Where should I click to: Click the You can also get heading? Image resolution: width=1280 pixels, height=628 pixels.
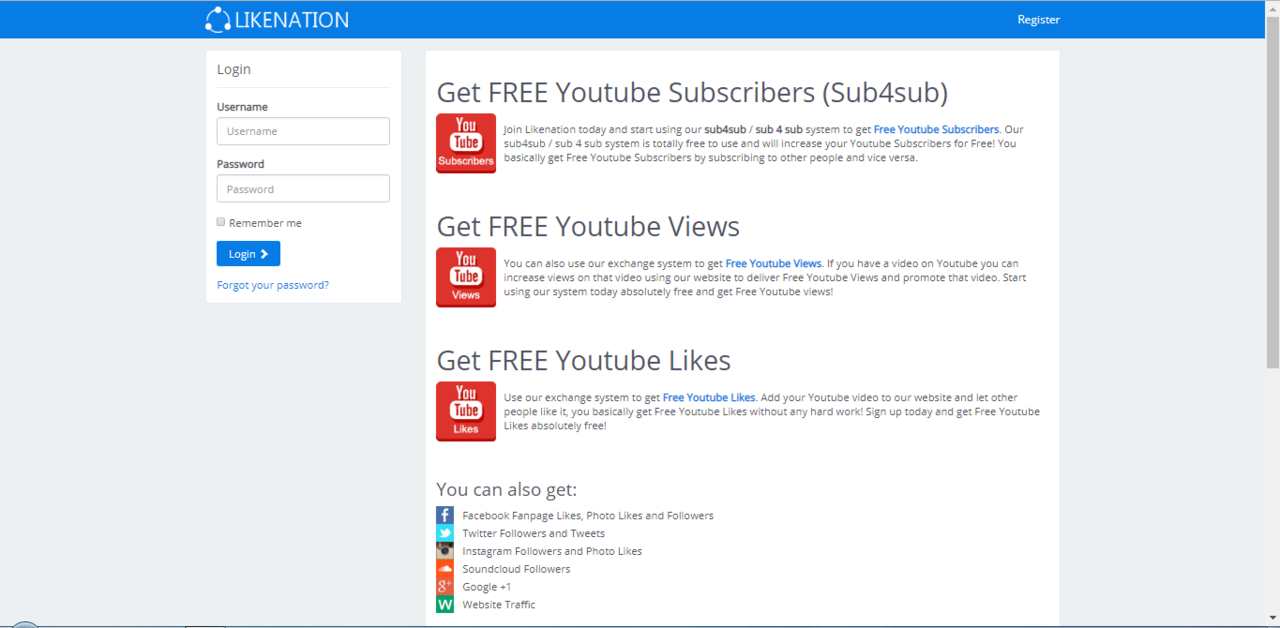(x=507, y=490)
